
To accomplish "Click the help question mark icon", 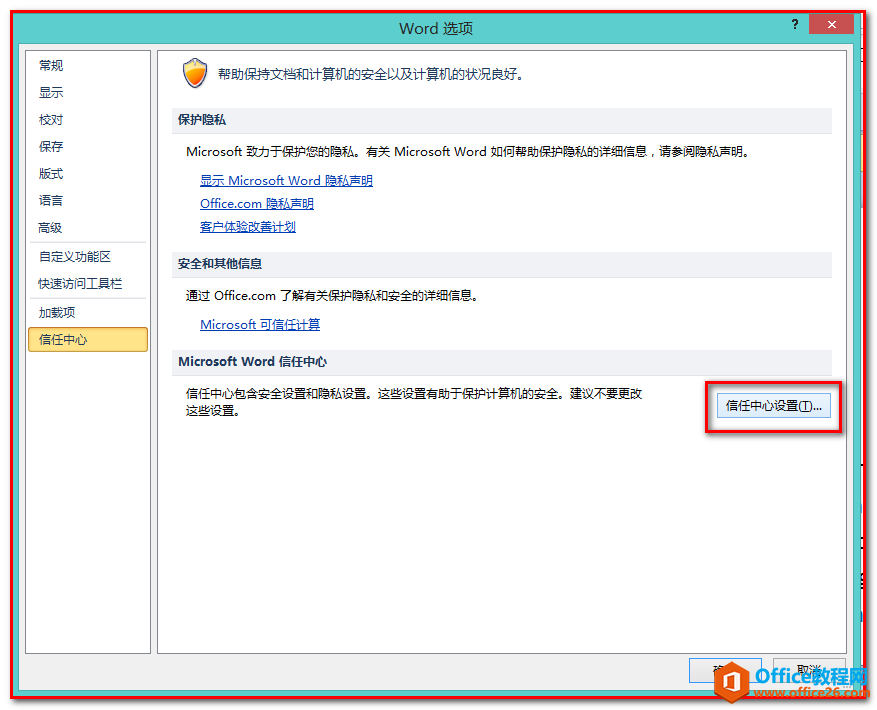I will click(795, 24).
